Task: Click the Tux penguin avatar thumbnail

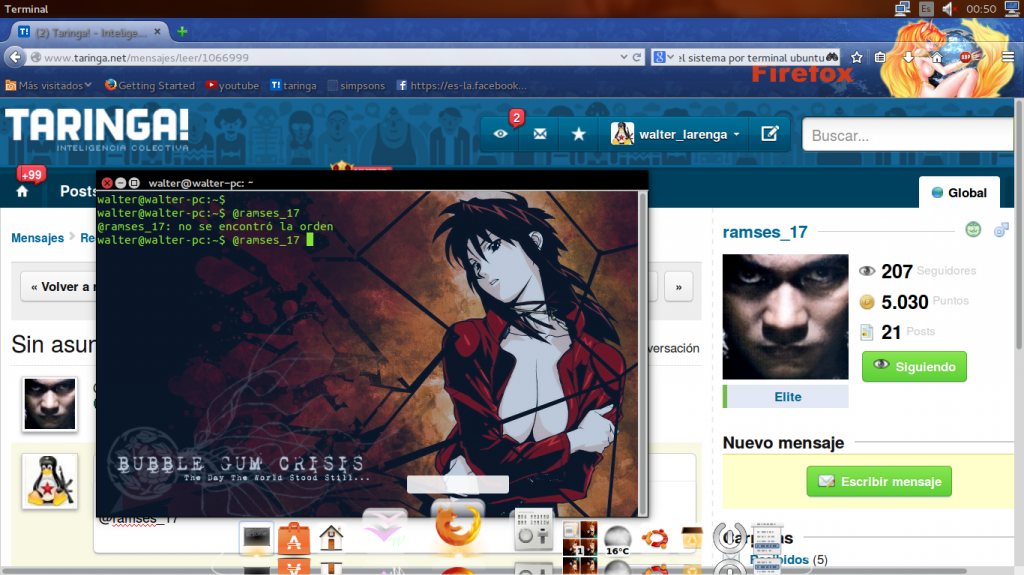Action: pos(50,481)
